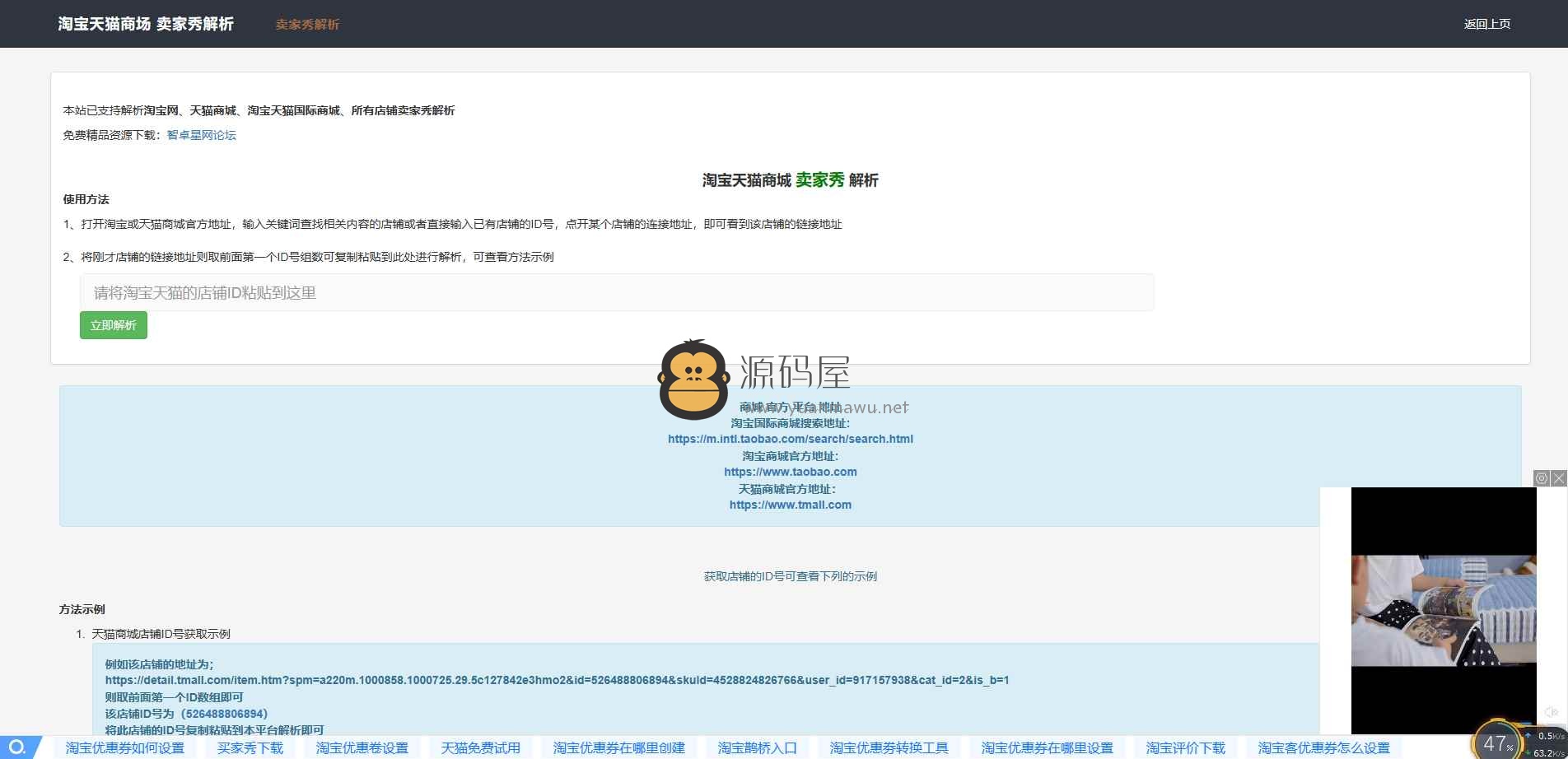This screenshot has width=1568, height=759.
Task: Open the https://www.tmall.com link
Action: pyautogui.click(x=791, y=505)
